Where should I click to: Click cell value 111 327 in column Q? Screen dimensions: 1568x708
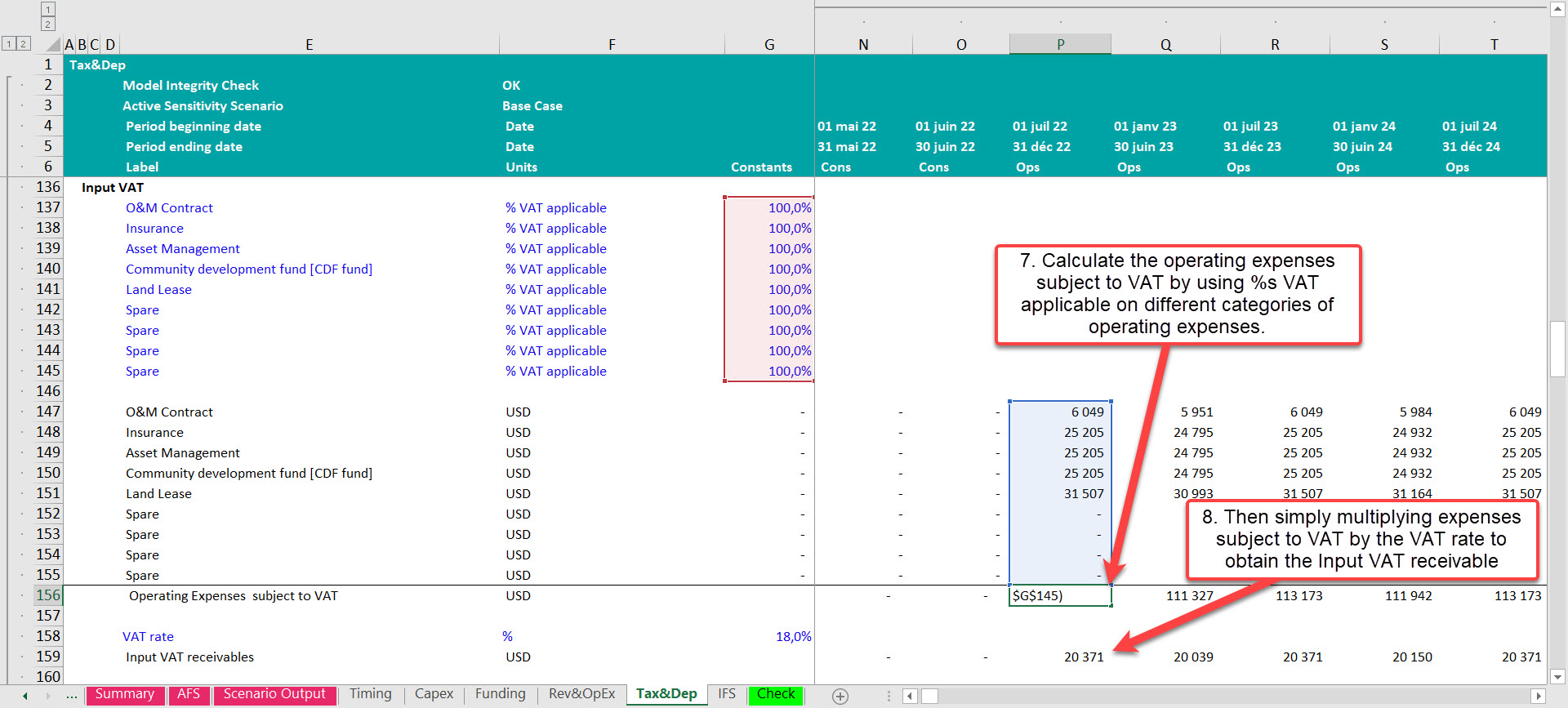pyautogui.click(x=1189, y=595)
